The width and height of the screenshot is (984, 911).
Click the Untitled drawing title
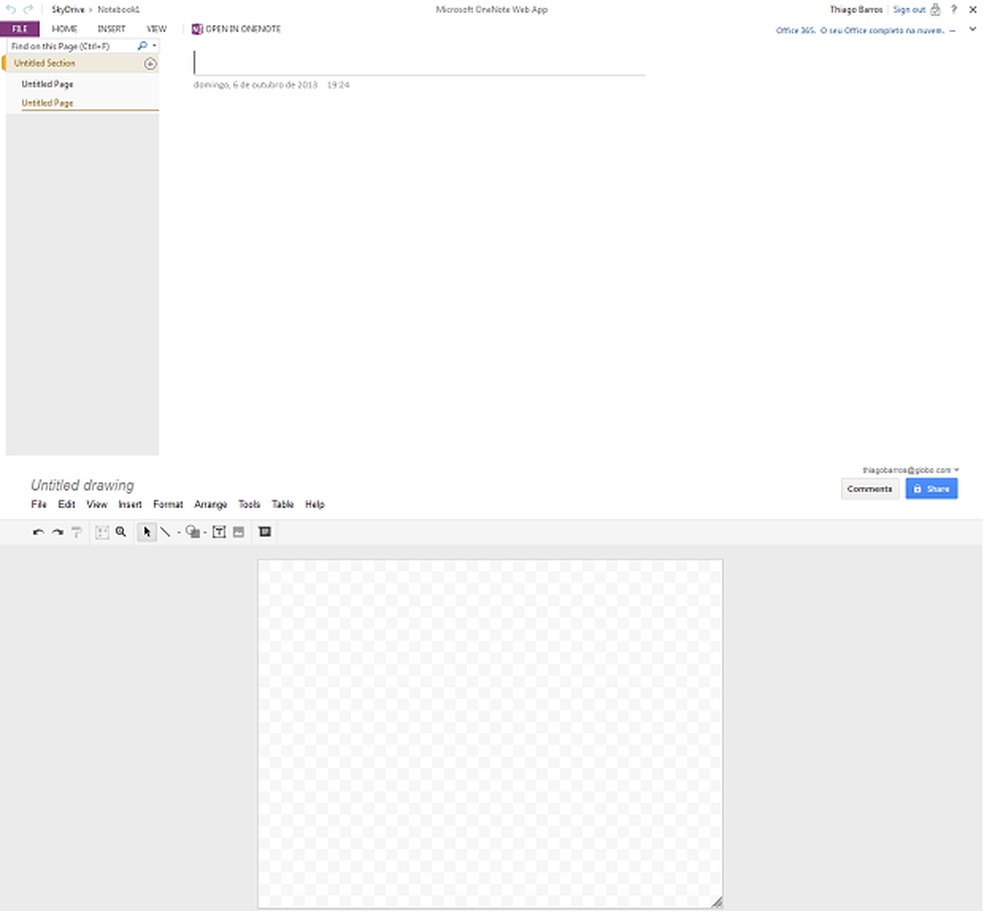click(x=82, y=485)
